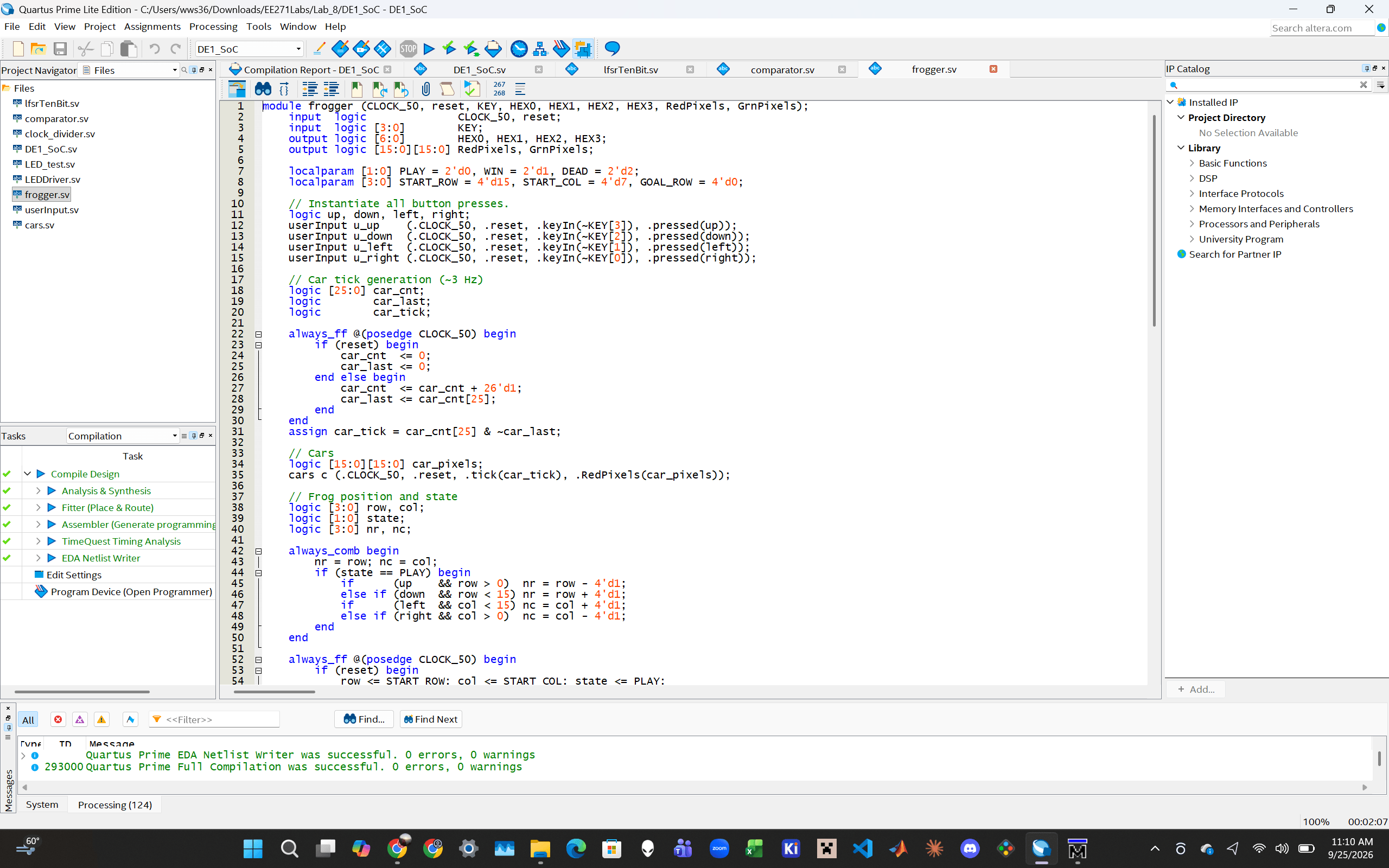Toggle the pin on the Tasks panel
This screenshot has width=1389, height=868.
pos(193,435)
